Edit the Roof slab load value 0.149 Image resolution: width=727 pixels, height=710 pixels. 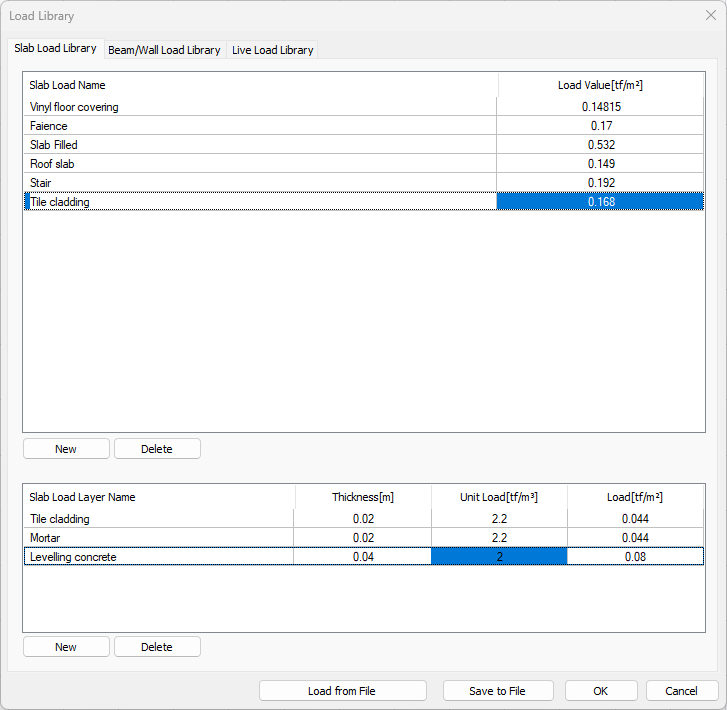pos(600,164)
